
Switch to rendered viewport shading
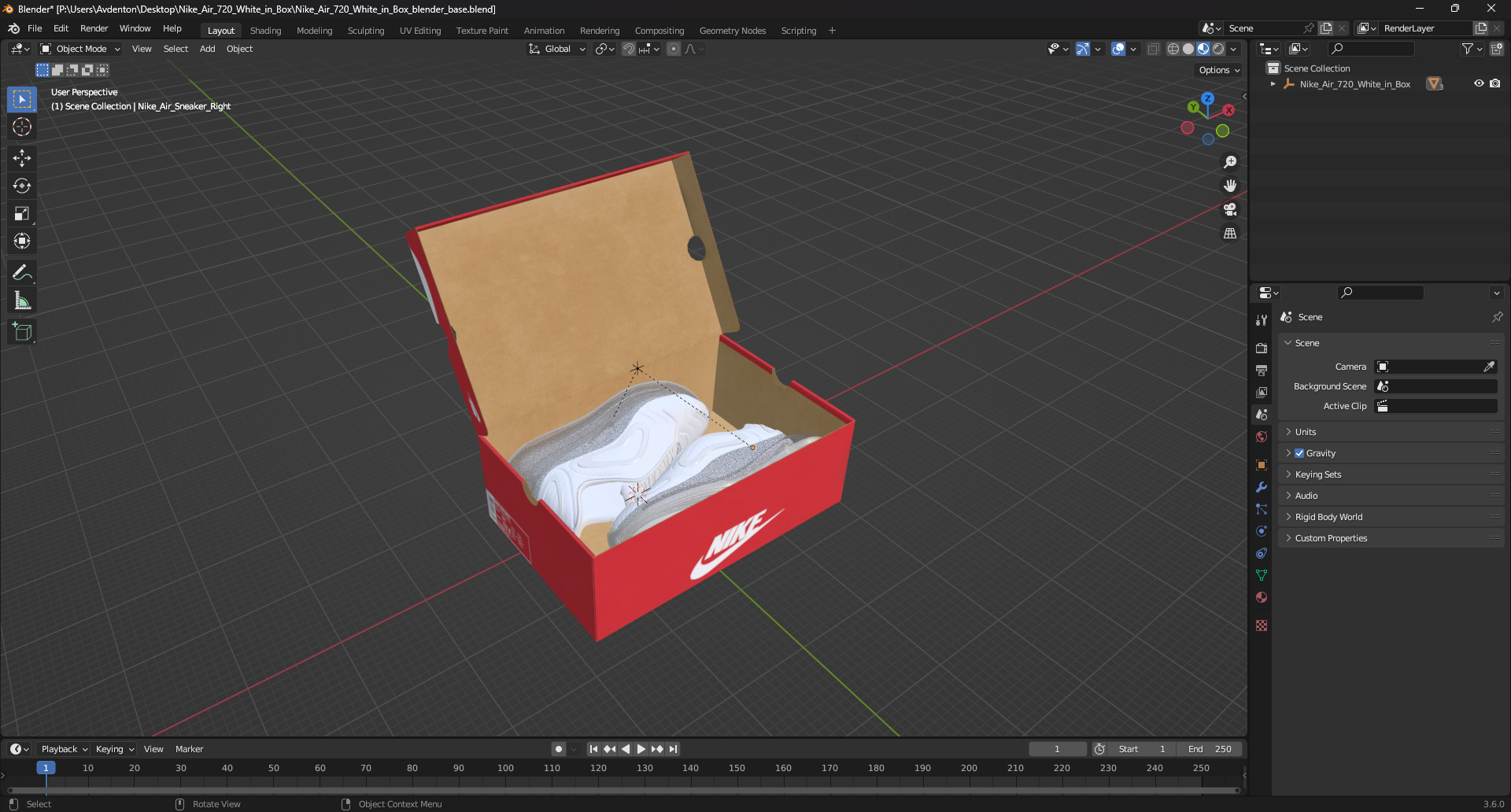pyautogui.click(x=1218, y=49)
